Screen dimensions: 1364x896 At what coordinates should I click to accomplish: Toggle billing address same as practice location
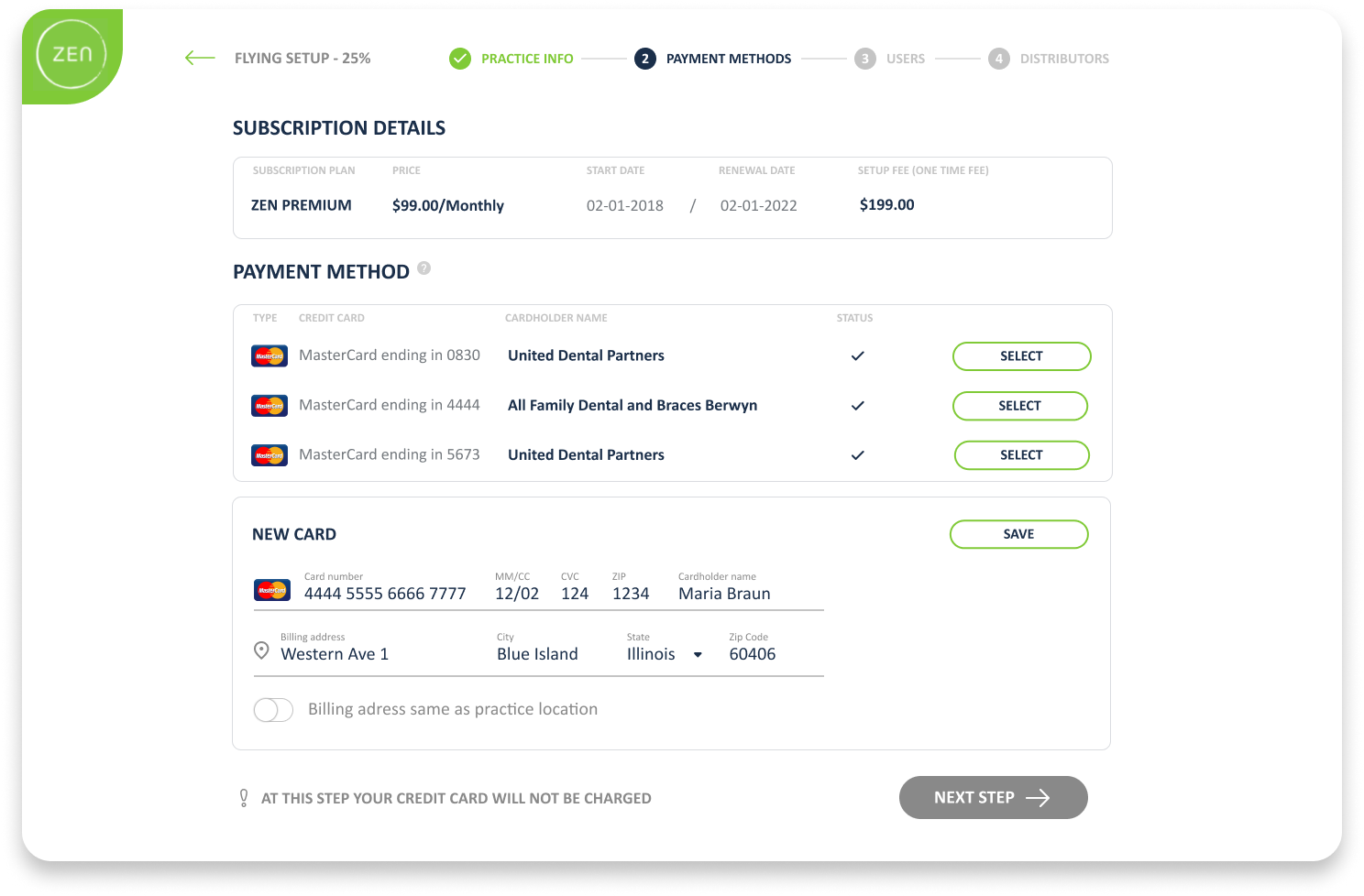click(x=273, y=710)
